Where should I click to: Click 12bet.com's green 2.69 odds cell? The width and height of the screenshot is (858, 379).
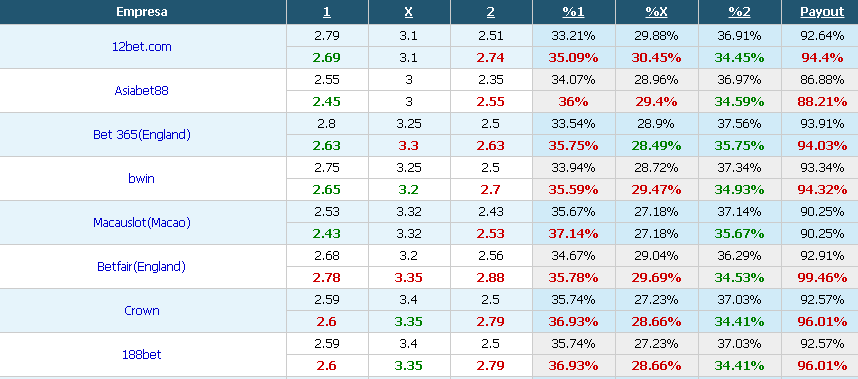pyautogui.click(x=327, y=57)
